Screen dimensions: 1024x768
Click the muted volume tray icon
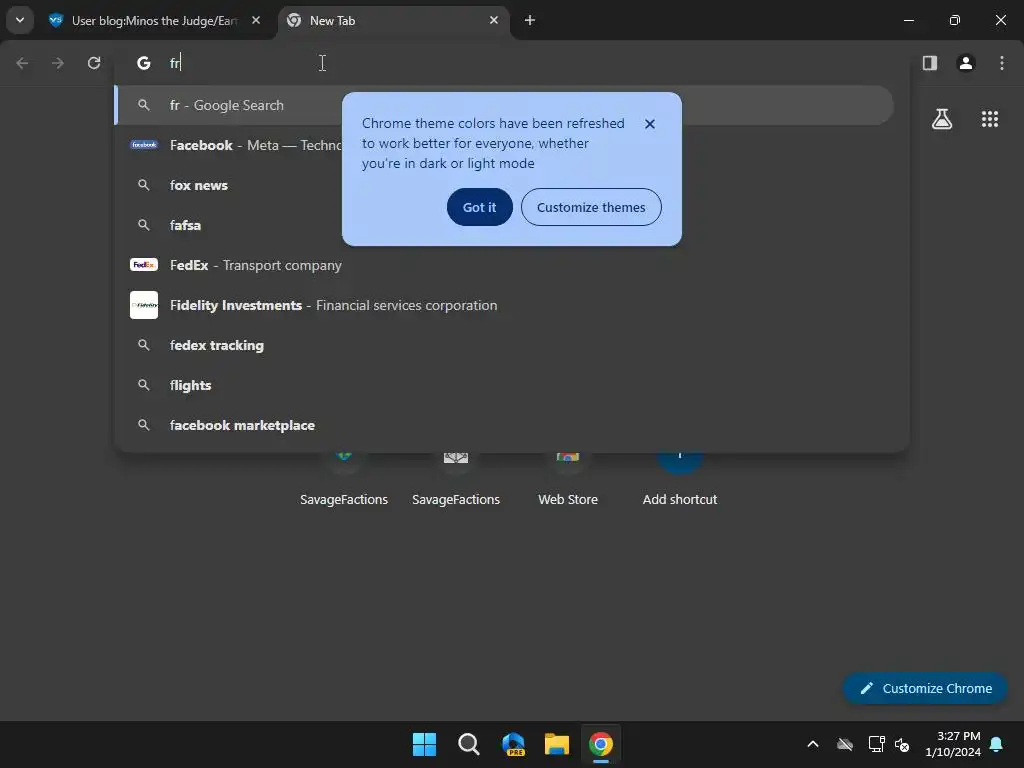[902, 744]
